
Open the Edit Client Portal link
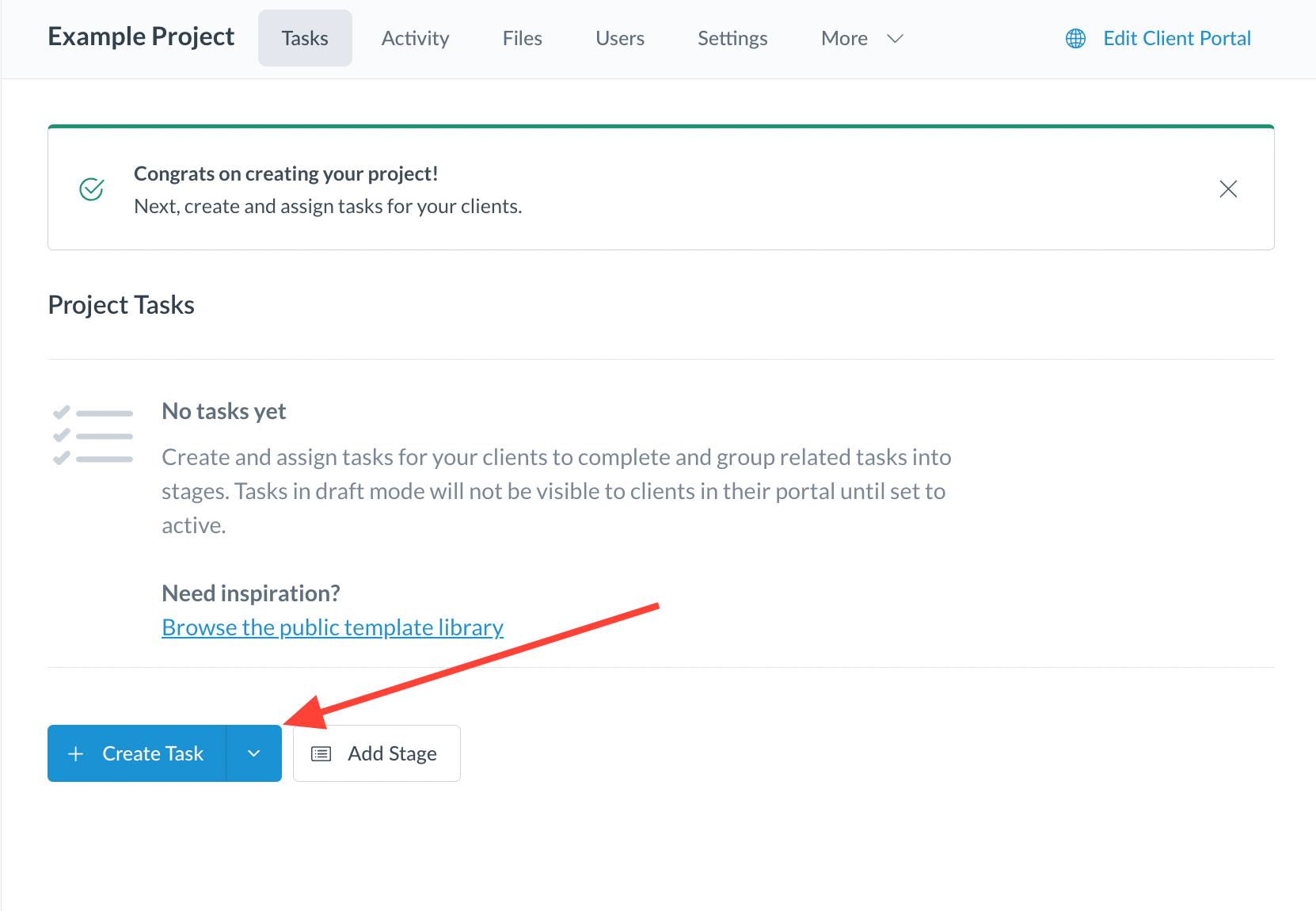(x=1177, y=38)
